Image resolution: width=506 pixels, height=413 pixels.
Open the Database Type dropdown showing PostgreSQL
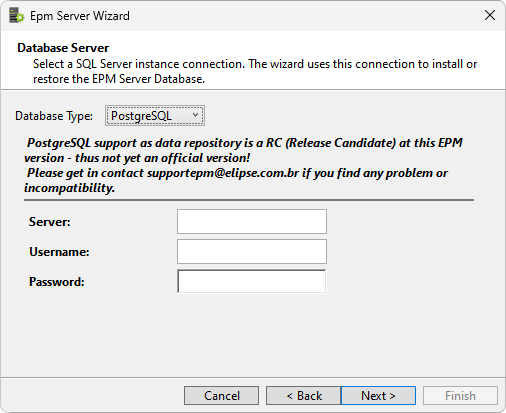[x=155, y=116]
